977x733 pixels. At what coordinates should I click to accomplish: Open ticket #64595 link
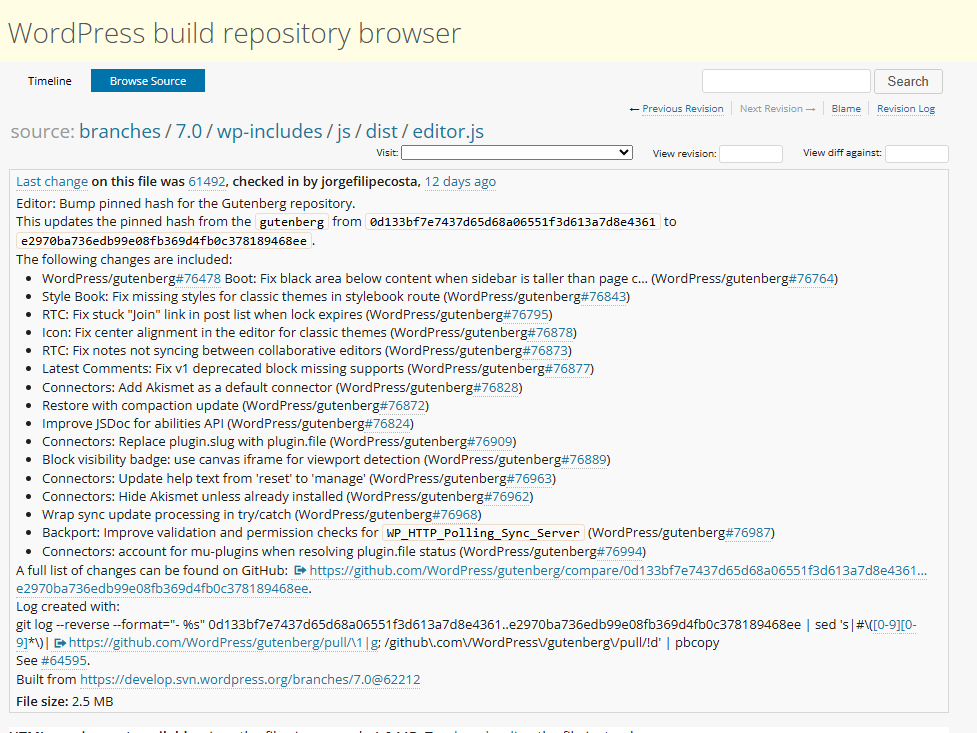coord(65,661)
